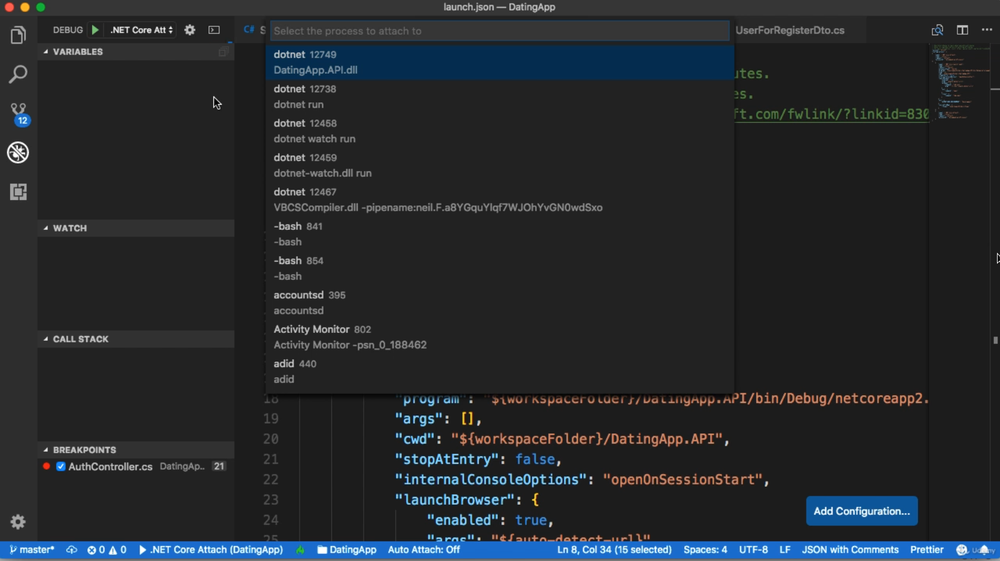Open the Explorer view in activity bar

coord(18,35)
